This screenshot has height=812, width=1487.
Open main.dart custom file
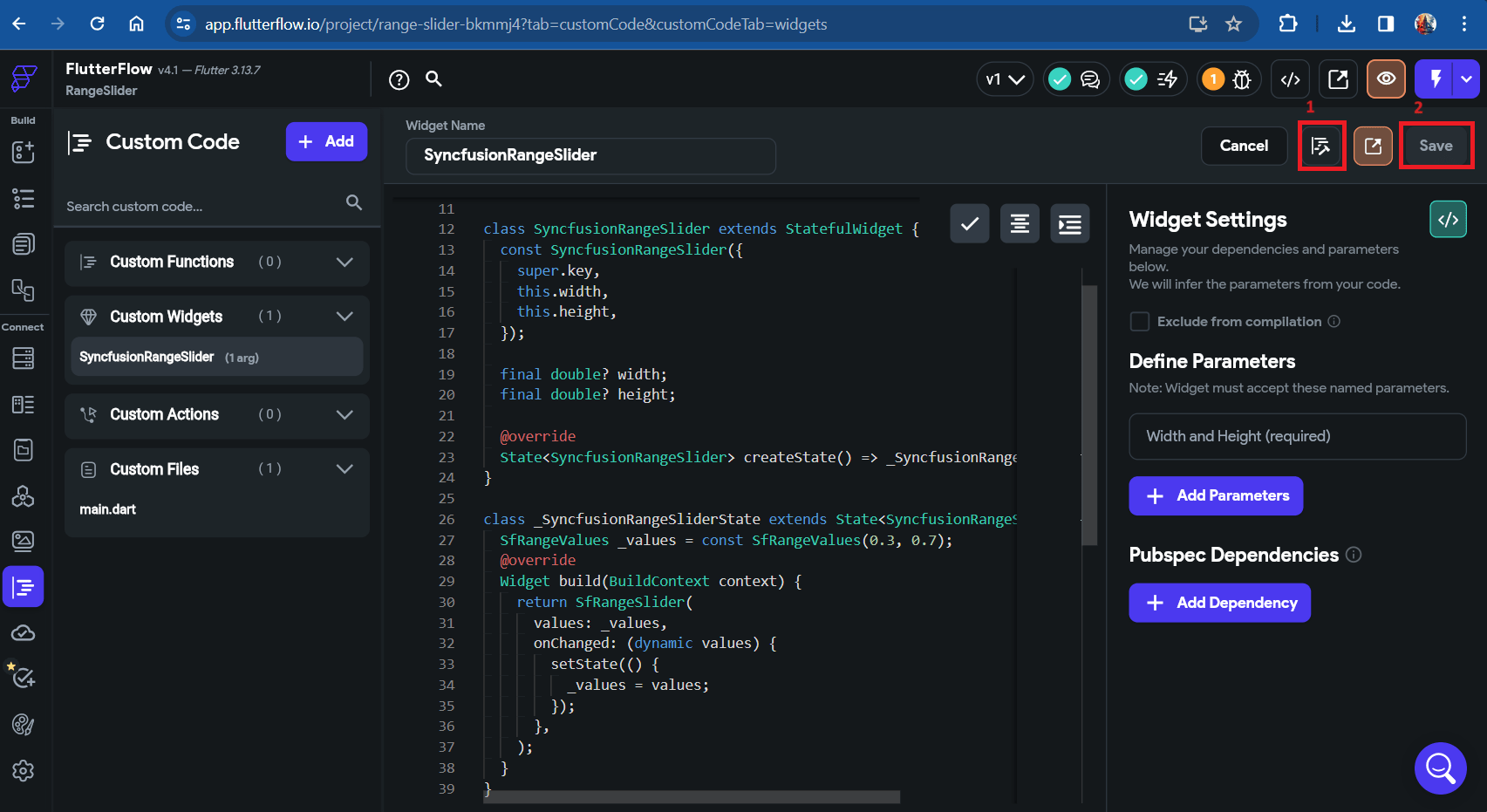pos(108,509)
